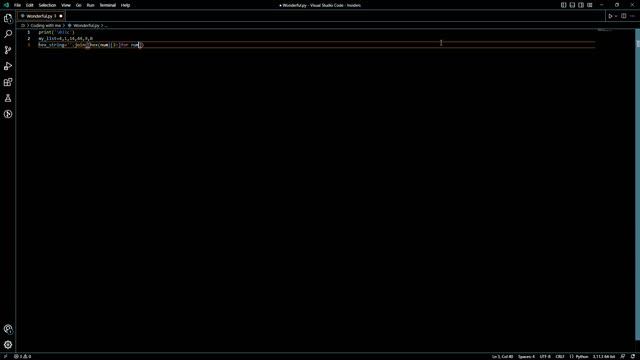Open the feedback icon in the status bar
640x360 pixels.
pyautogui.click(x=622, y=356)
